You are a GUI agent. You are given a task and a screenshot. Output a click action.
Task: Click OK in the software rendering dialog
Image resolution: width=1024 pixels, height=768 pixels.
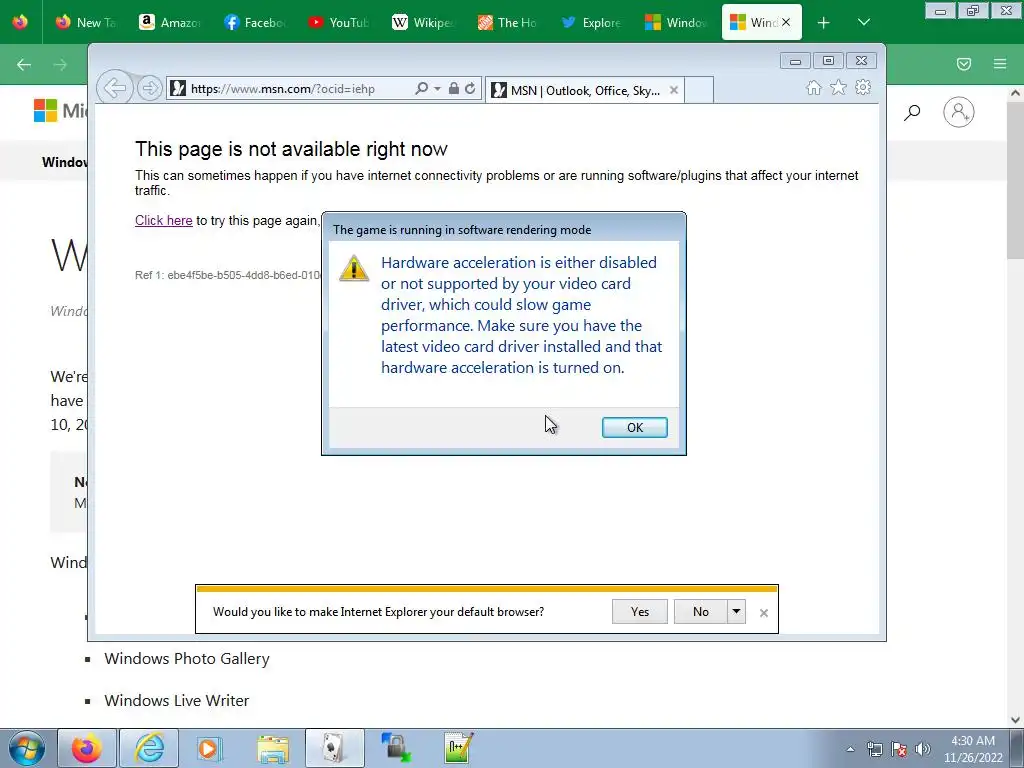click(634, 427)
